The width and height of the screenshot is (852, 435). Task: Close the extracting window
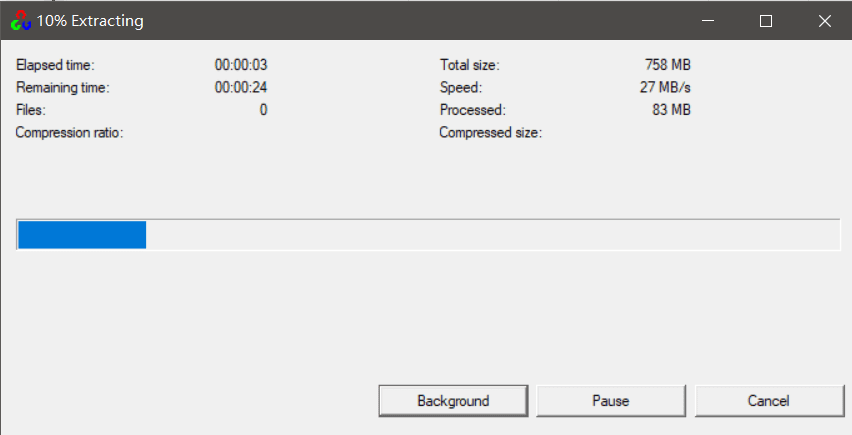pos(824,21)
